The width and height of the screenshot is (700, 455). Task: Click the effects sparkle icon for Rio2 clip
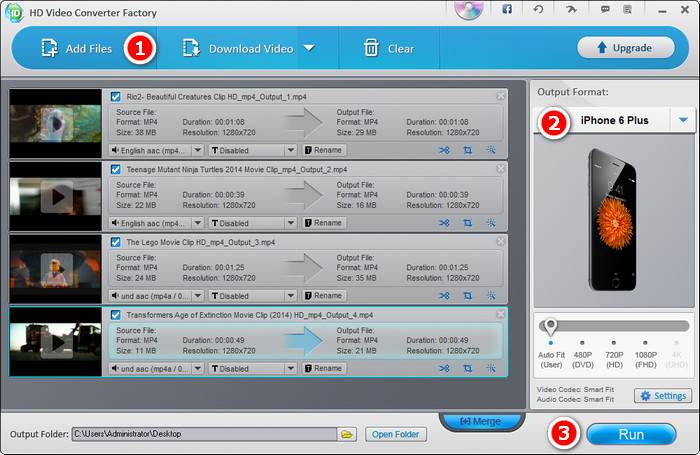tap(491, 150)
